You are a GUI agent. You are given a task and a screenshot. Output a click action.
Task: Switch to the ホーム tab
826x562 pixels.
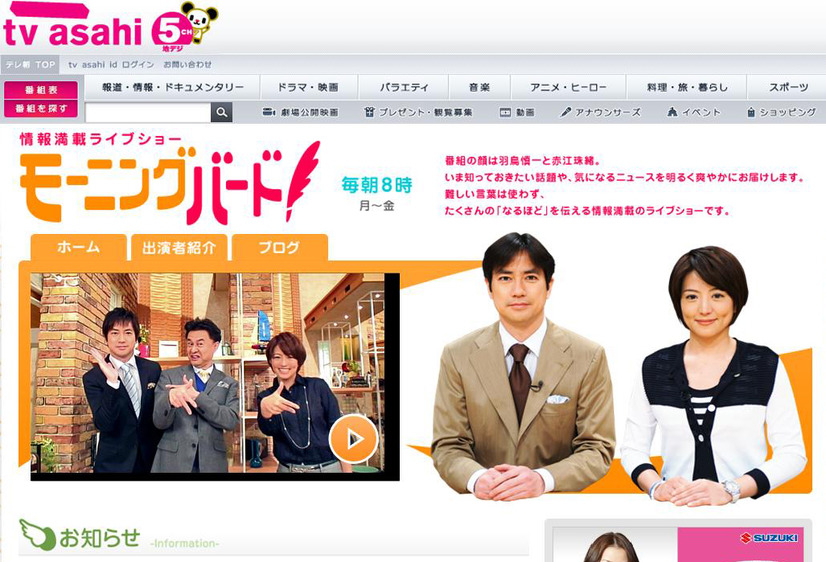[78, 248]
